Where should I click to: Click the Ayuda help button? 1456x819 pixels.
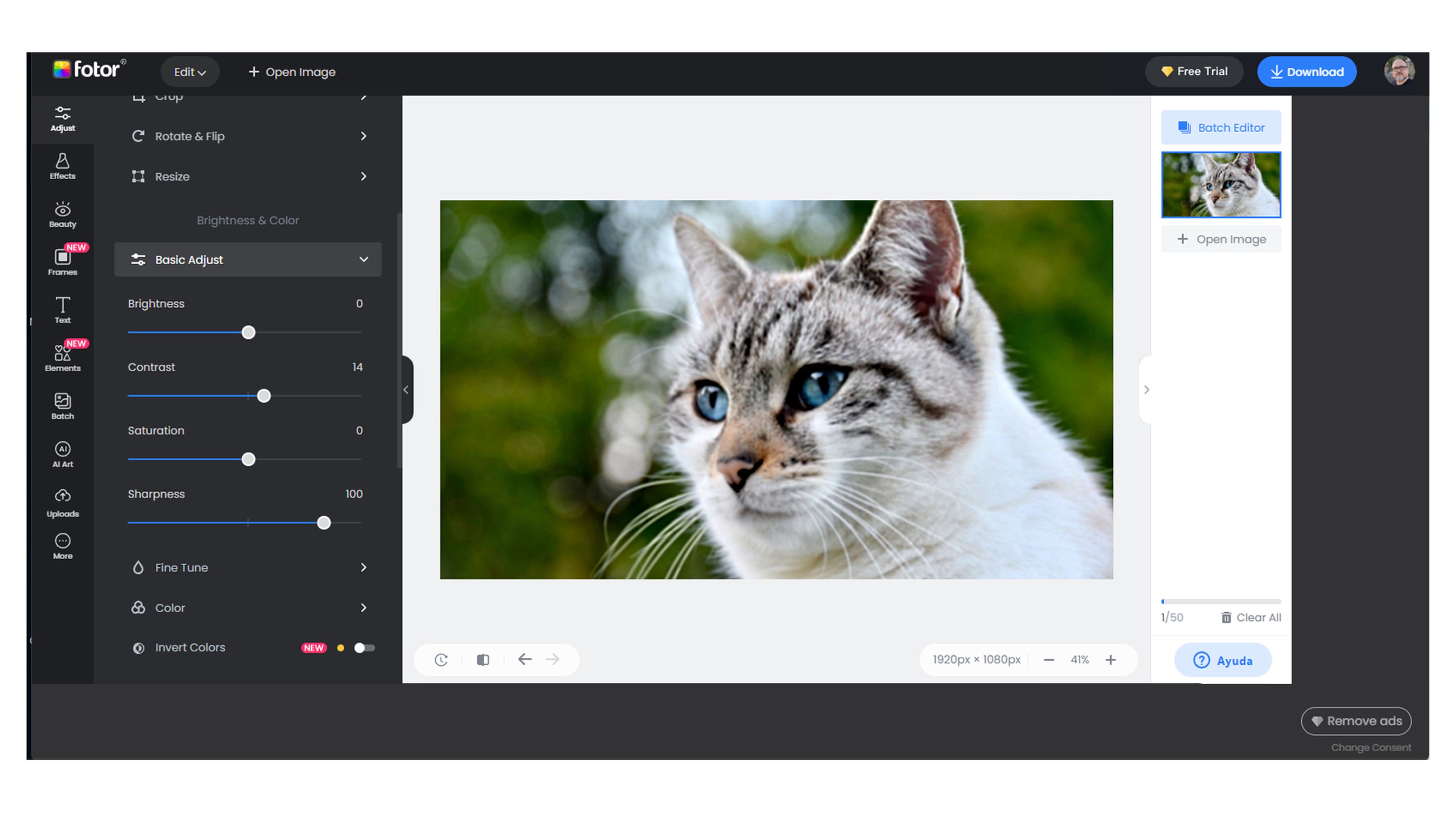1222,660
